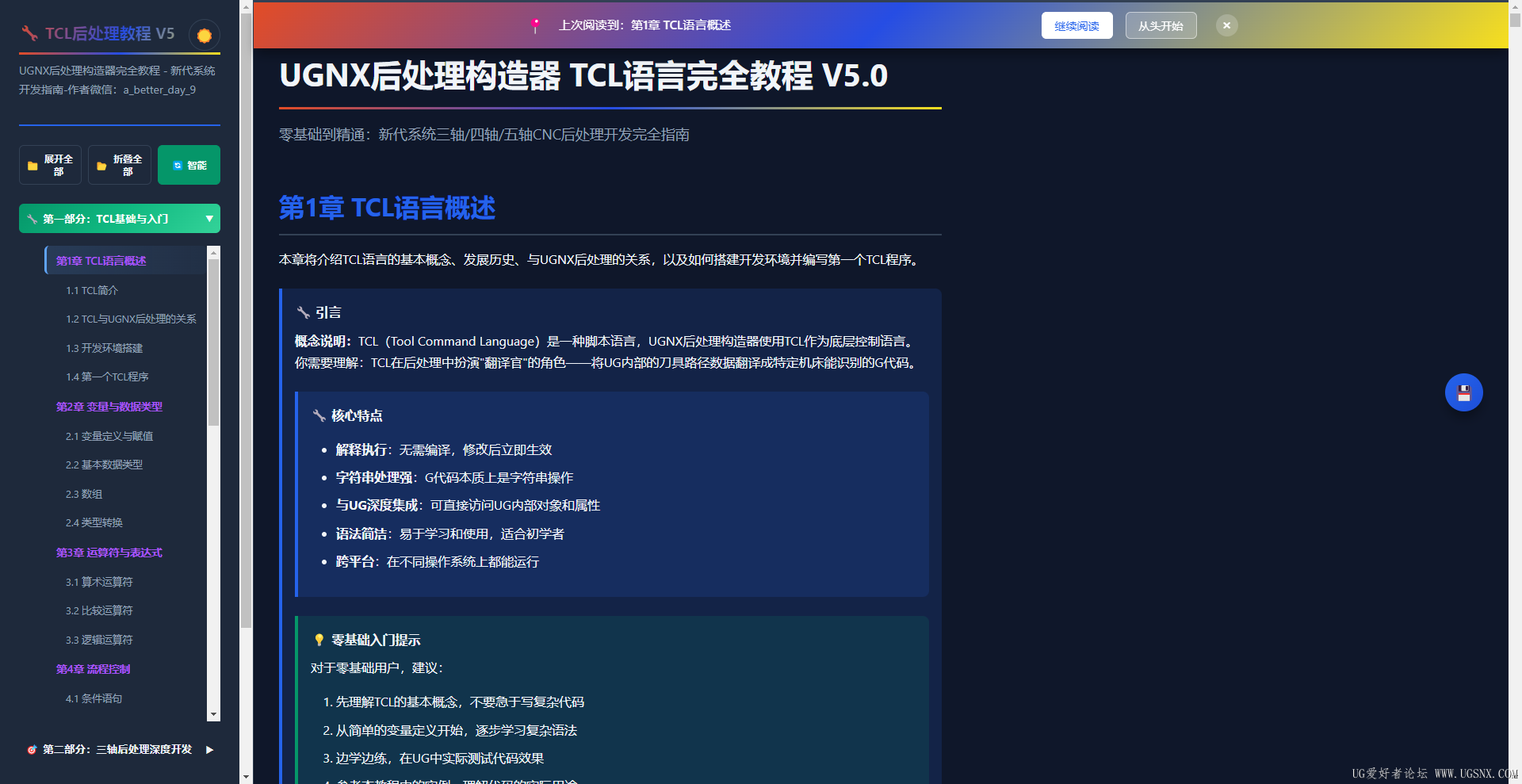Toggle the sun theme switch button
Viewport: 1522px width, 784px height.
pos(205,35)
